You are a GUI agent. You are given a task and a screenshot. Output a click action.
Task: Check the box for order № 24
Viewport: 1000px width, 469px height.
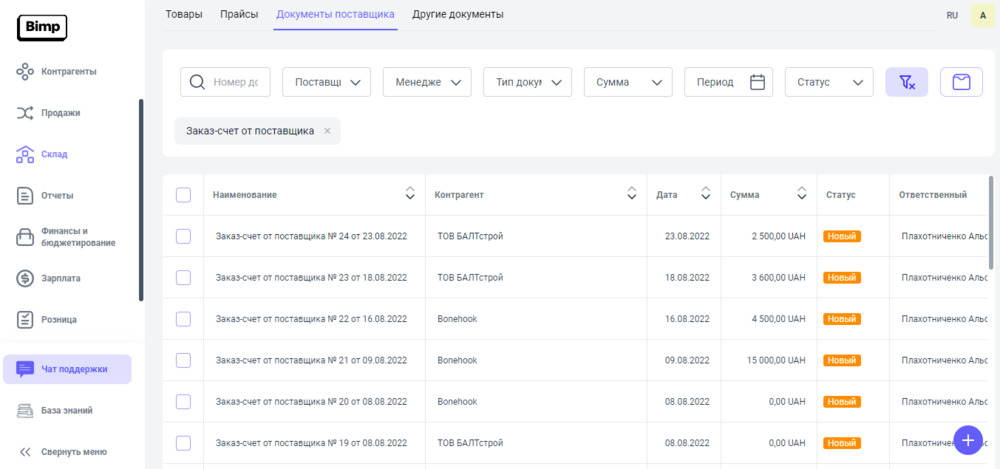(183, 236)
